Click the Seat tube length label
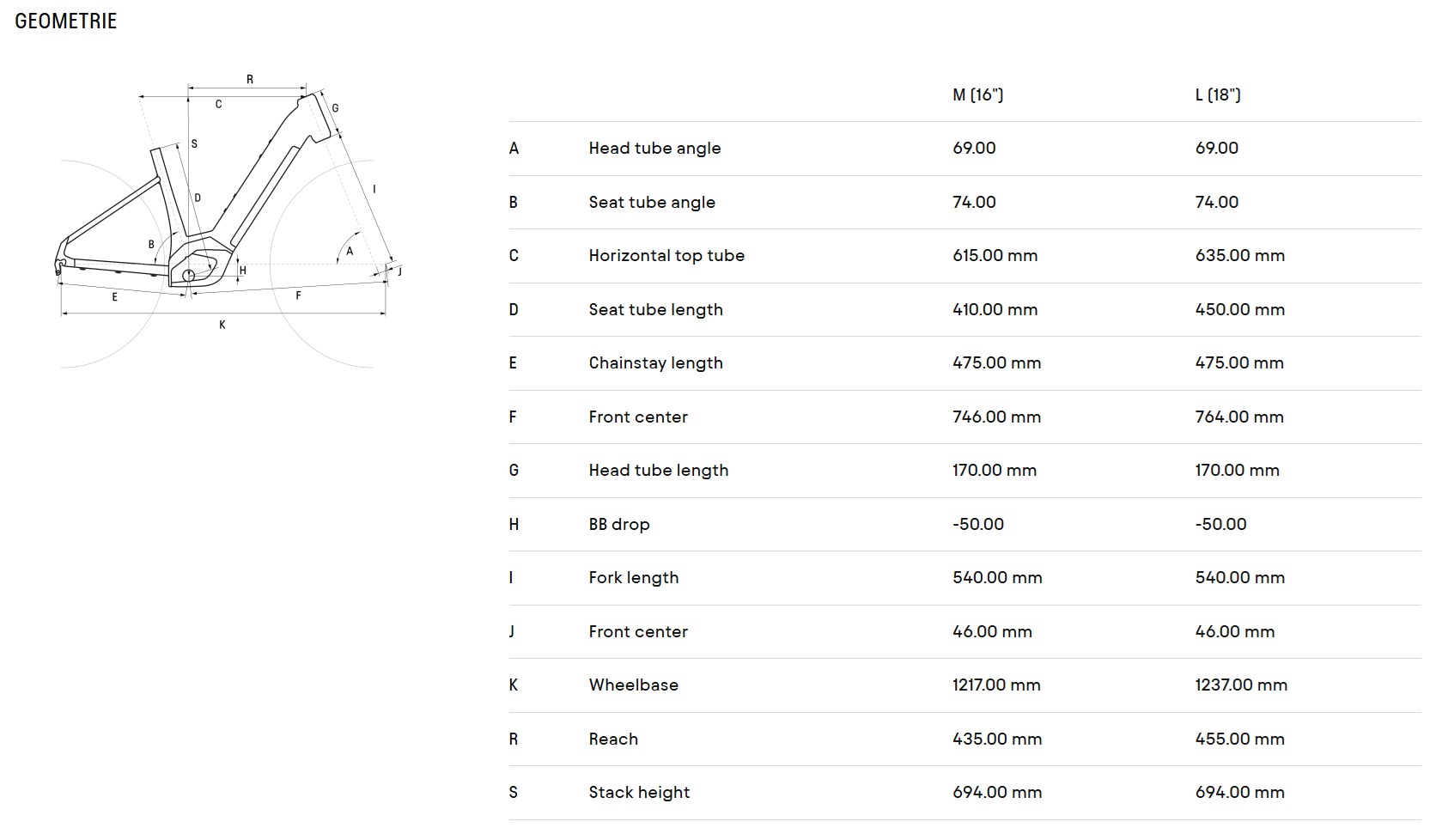 point(655,310)
